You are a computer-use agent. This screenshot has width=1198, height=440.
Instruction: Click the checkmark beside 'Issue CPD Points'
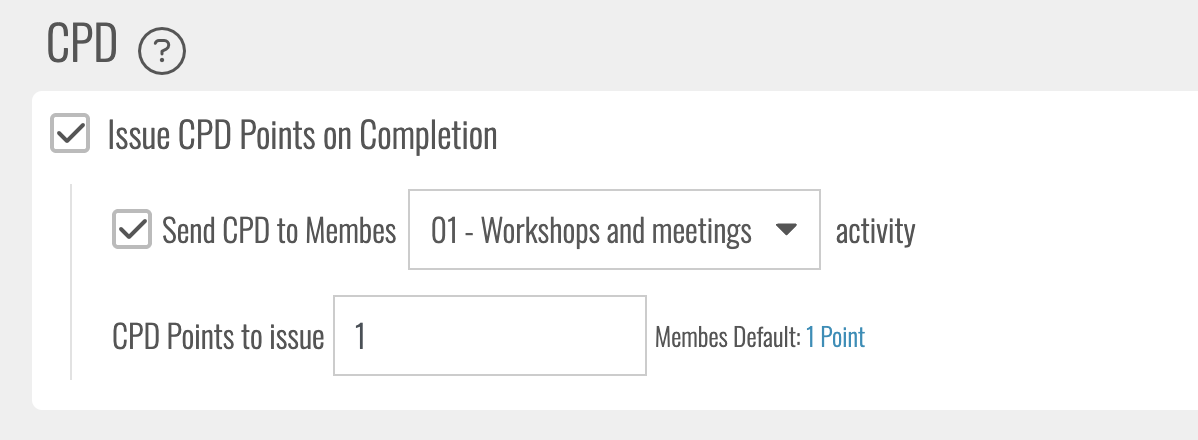pyautogui.click(x=69, y=134)
